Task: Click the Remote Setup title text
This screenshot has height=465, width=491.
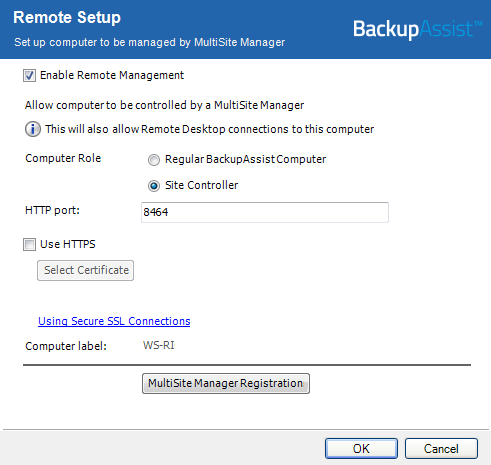Action: (x=67, y=17)
